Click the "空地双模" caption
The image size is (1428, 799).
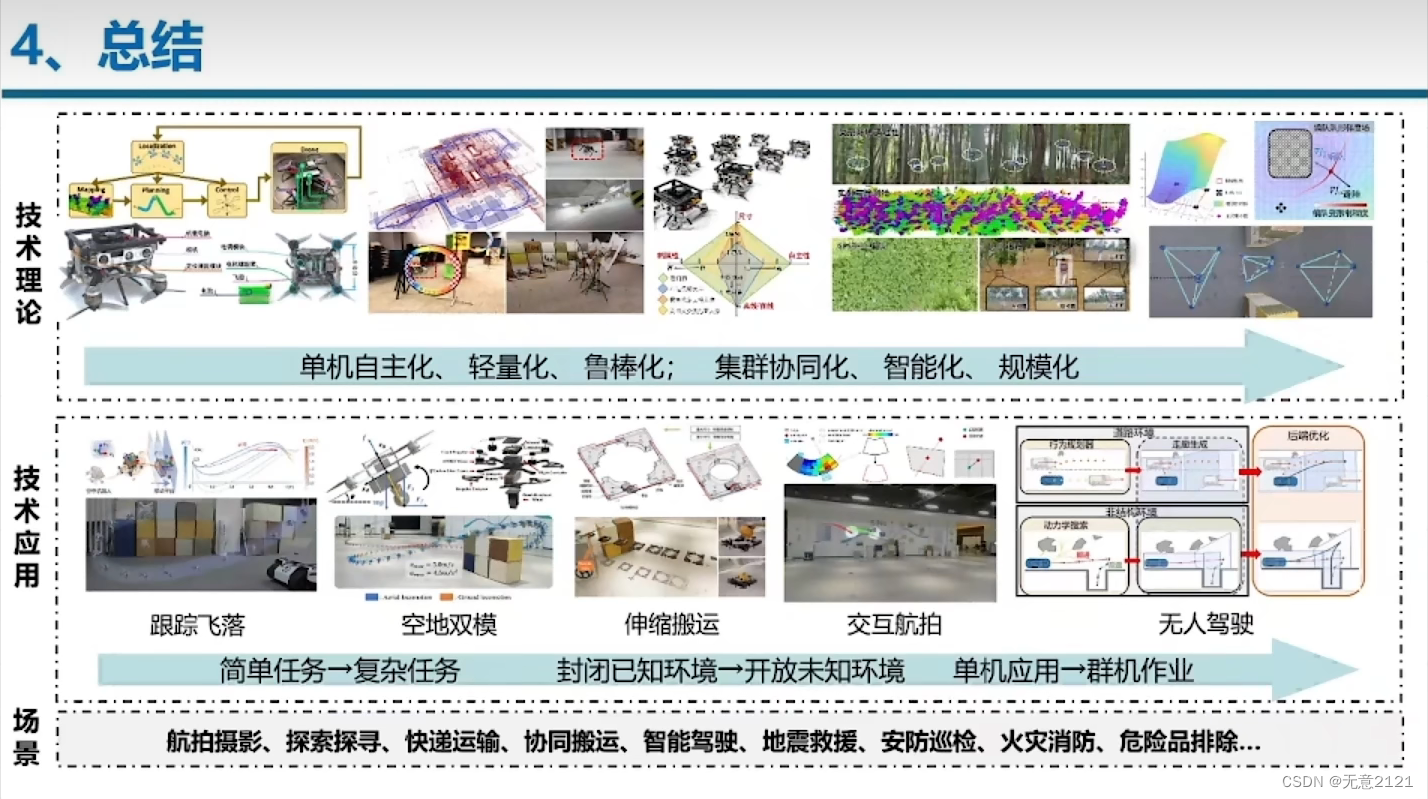(x=449, y=626)
